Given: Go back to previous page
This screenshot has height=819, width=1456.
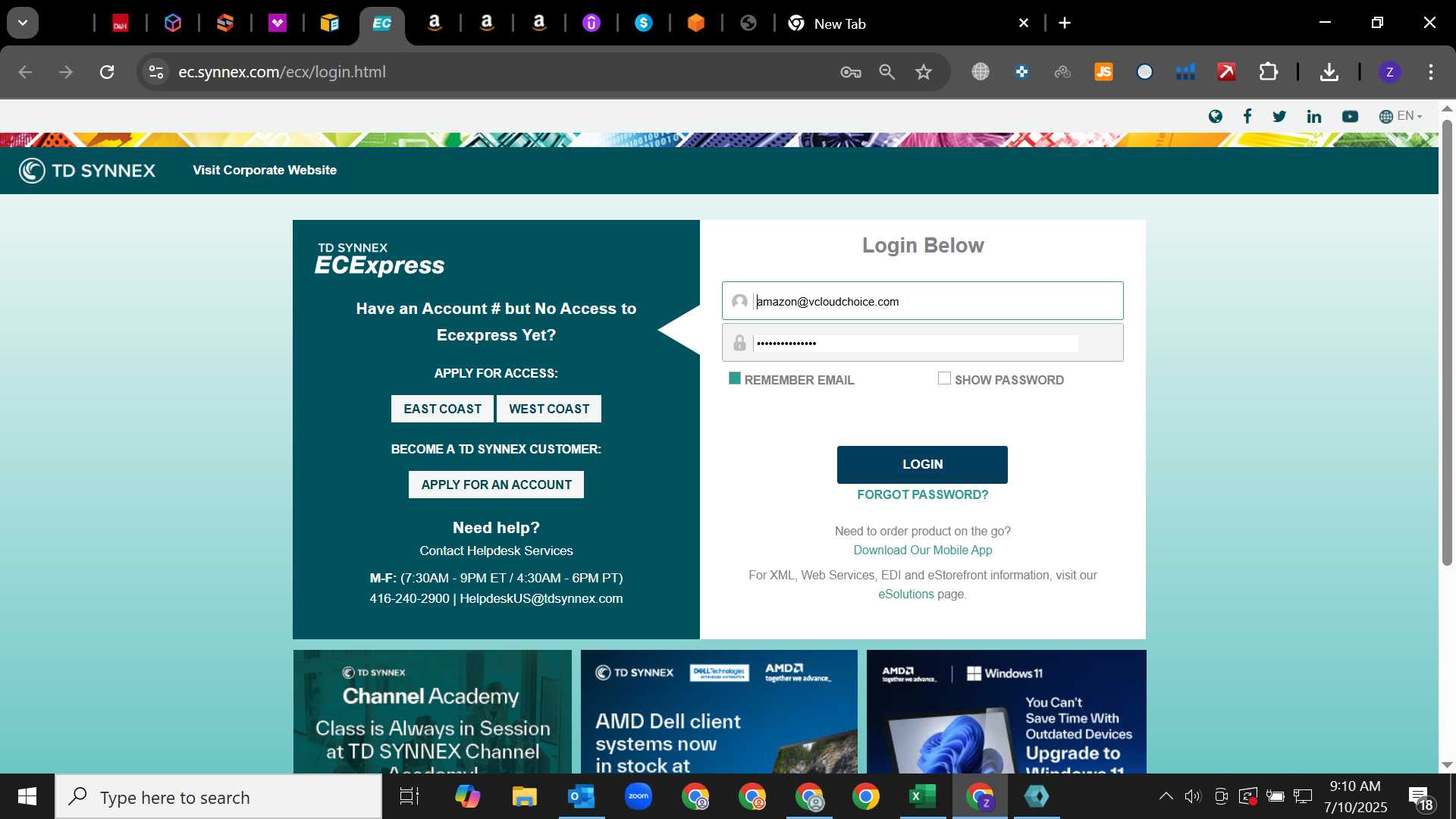Looking at the screenshot, I should click(25, 72).
